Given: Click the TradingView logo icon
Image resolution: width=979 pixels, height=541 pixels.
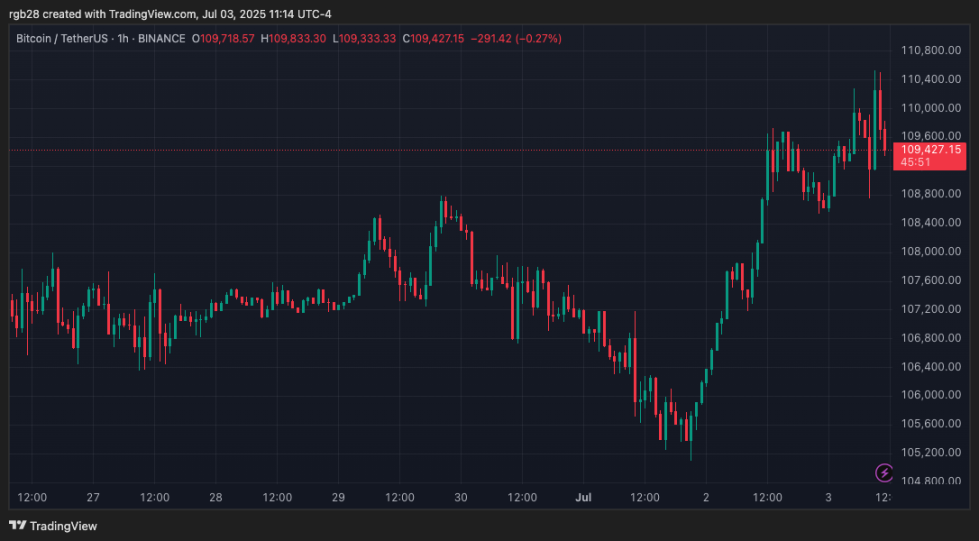Looking at the screenshot, I should [18, 526].
